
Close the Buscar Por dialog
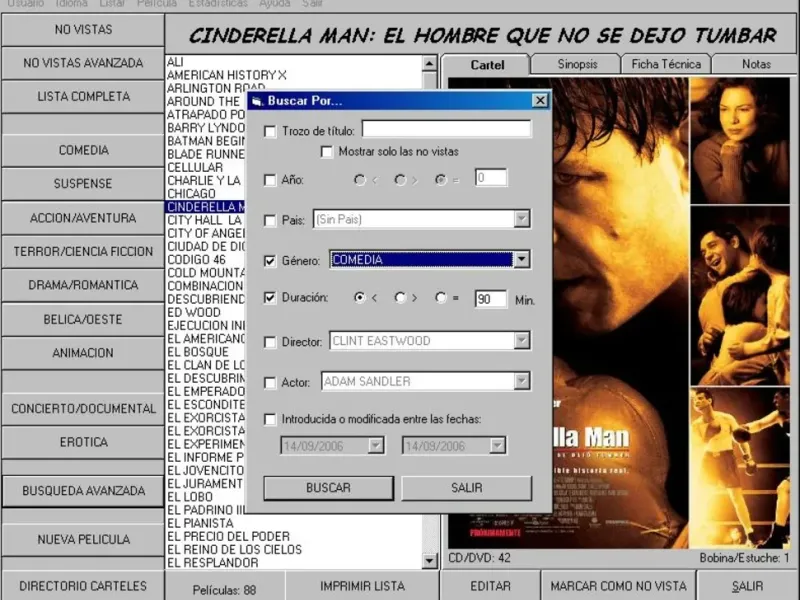click(x=540, y=101)
